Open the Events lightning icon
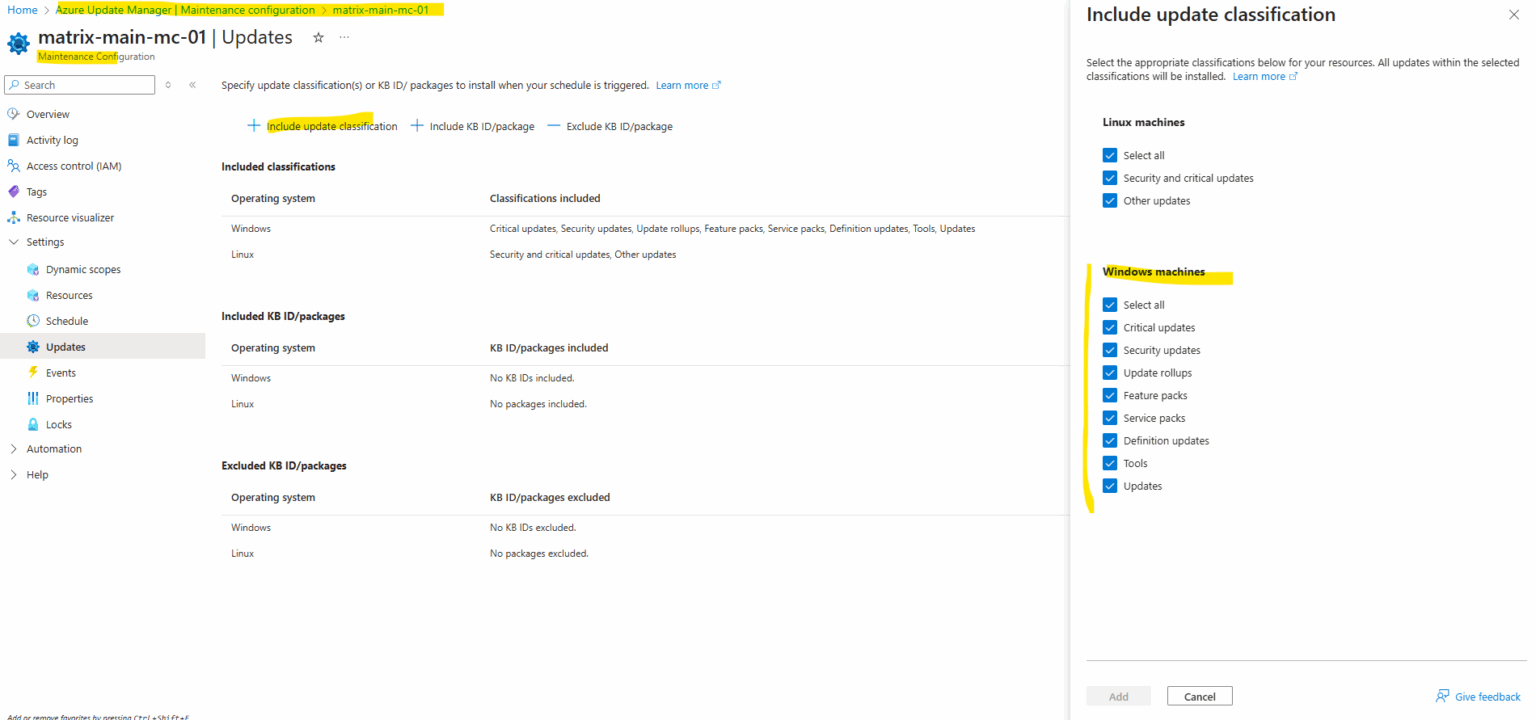Viewport: 1536px width, 720px height. point(31,372)
